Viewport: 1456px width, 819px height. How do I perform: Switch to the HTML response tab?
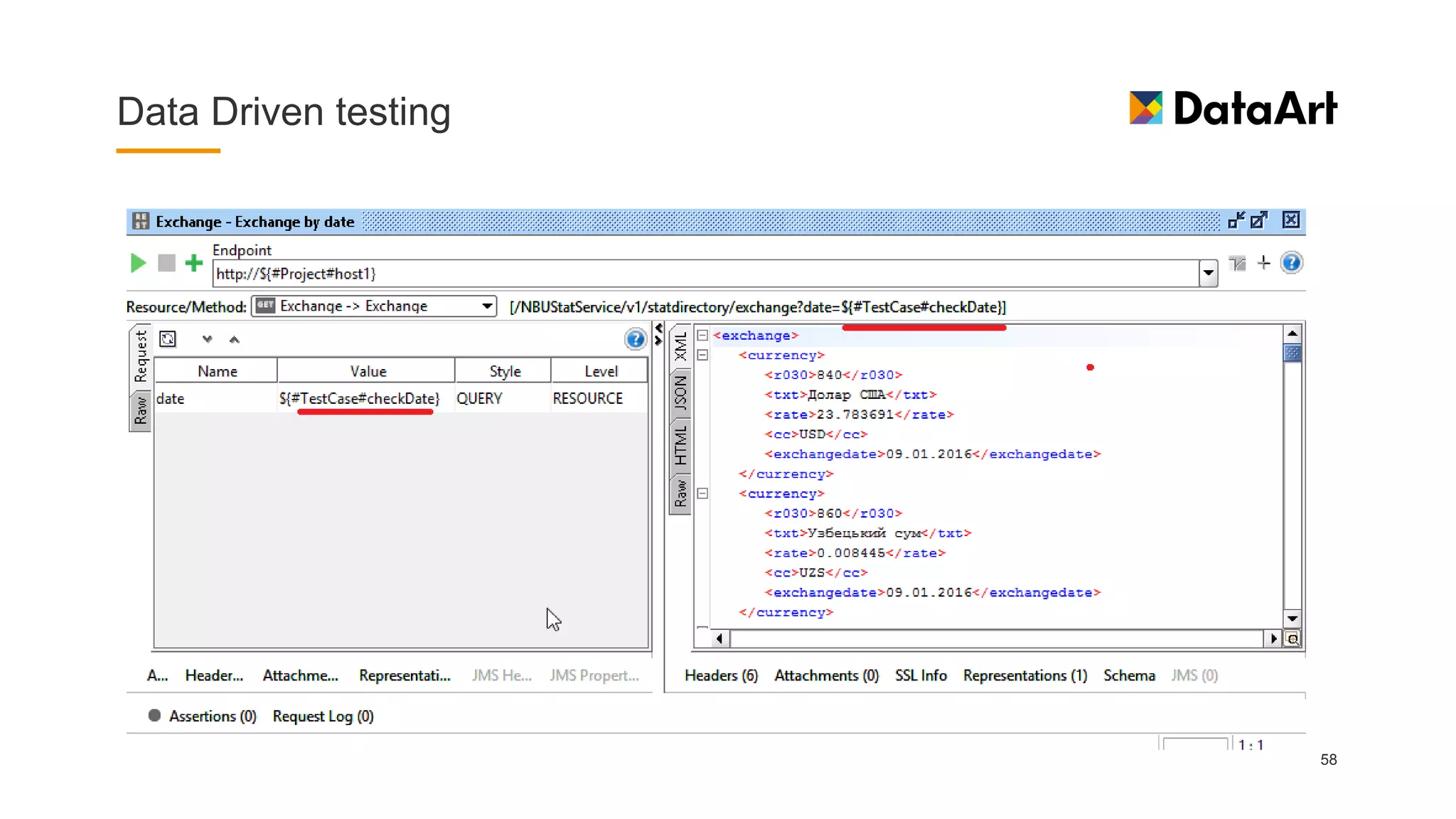pyautogui.click(x=680, y=446)
